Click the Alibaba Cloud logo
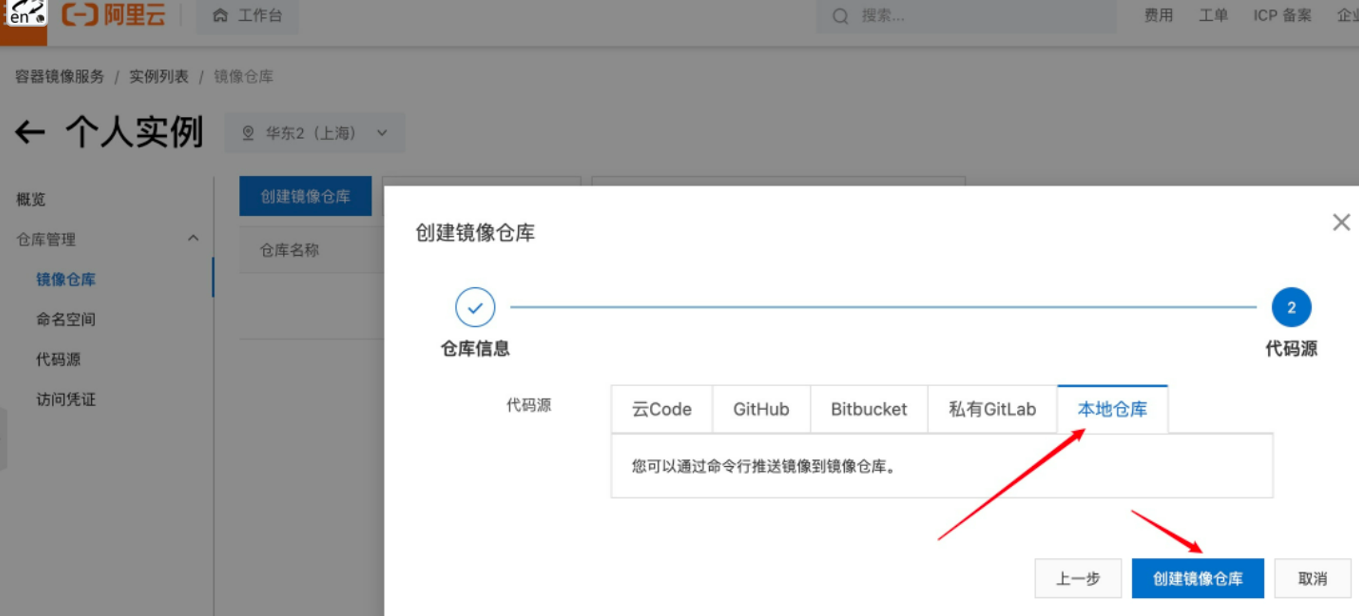This screenshot has width=1359, height=616. (113, 16)
